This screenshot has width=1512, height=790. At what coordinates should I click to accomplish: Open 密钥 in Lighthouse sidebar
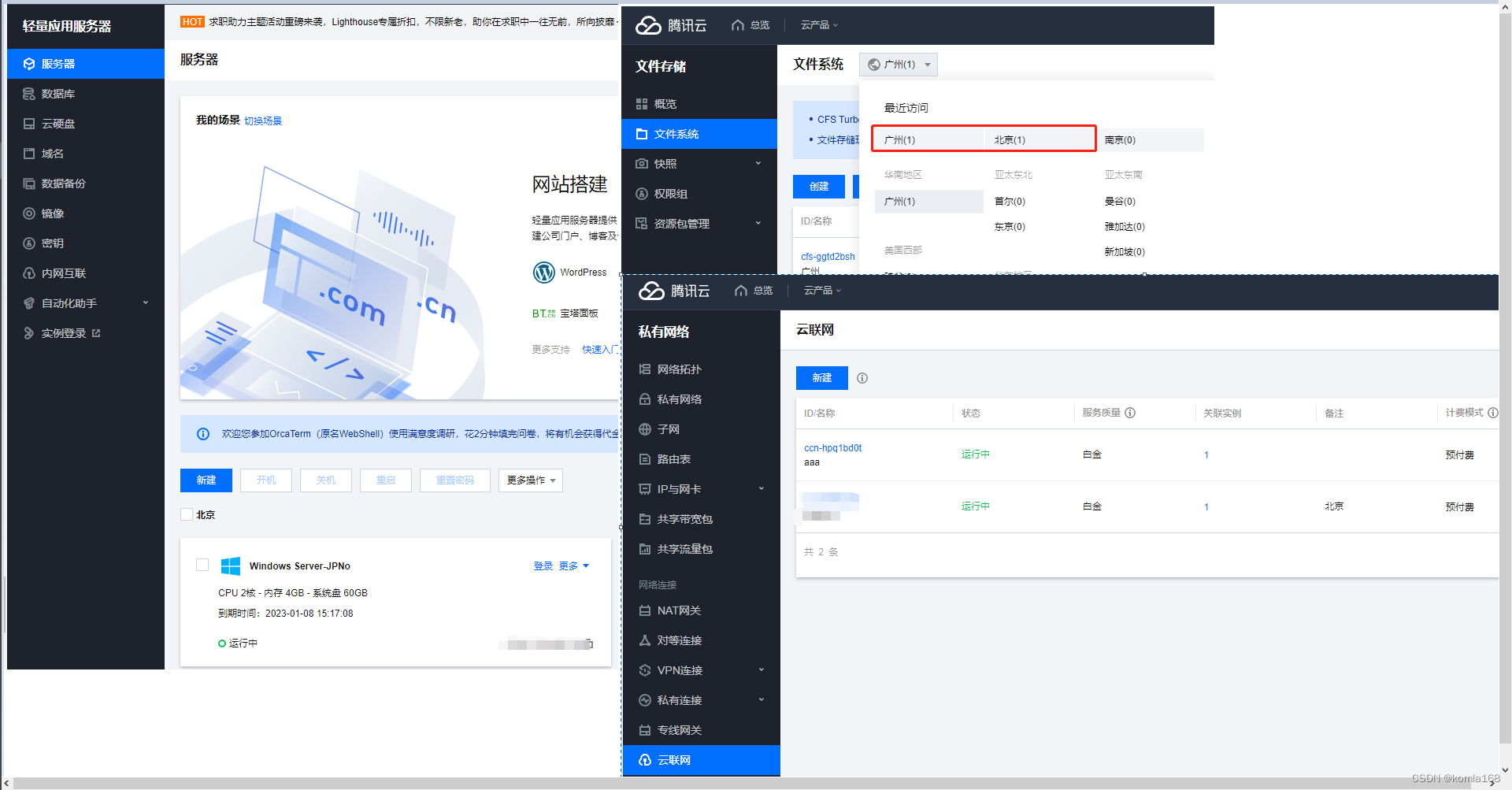click(x=86, y=243)
